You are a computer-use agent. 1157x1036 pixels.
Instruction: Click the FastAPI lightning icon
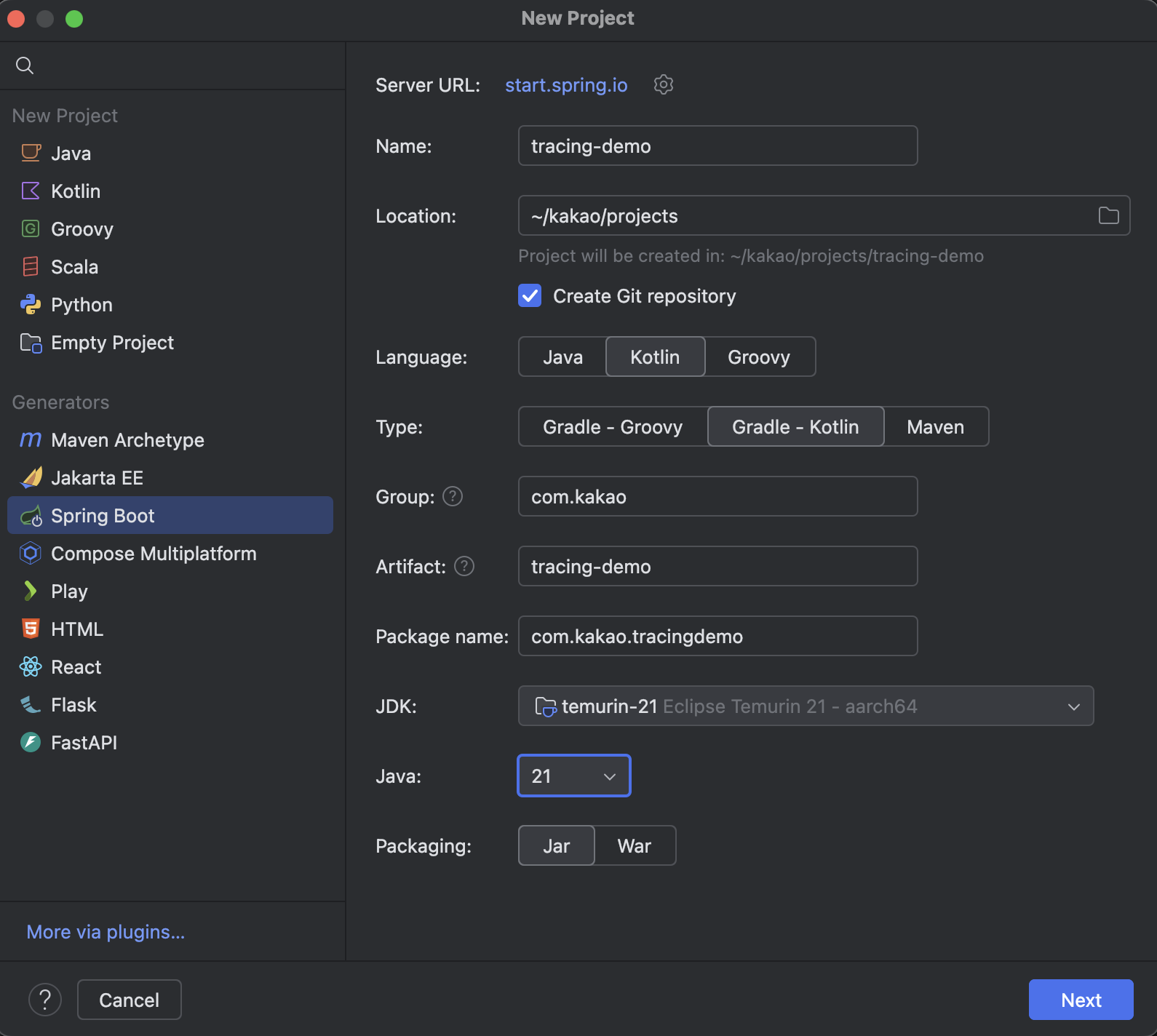[x=31, y=742]
